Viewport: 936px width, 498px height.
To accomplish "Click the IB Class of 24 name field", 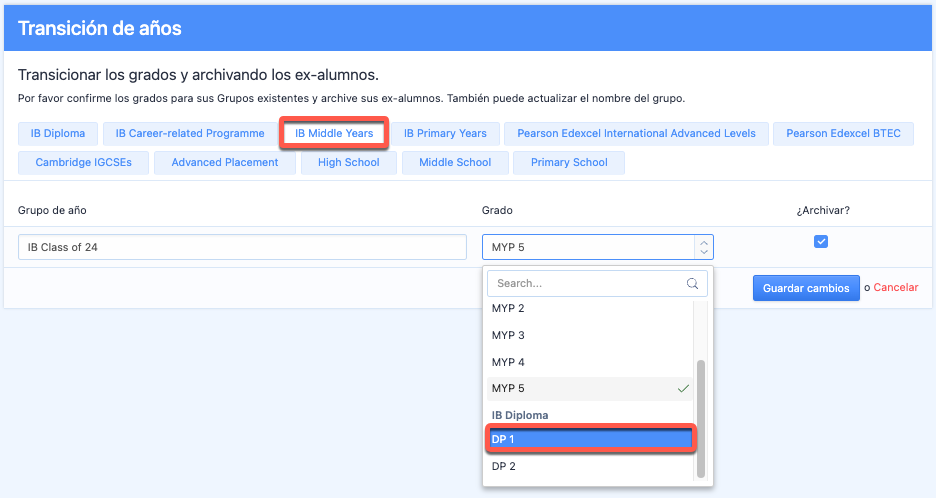I will click(x=242, y=247).
